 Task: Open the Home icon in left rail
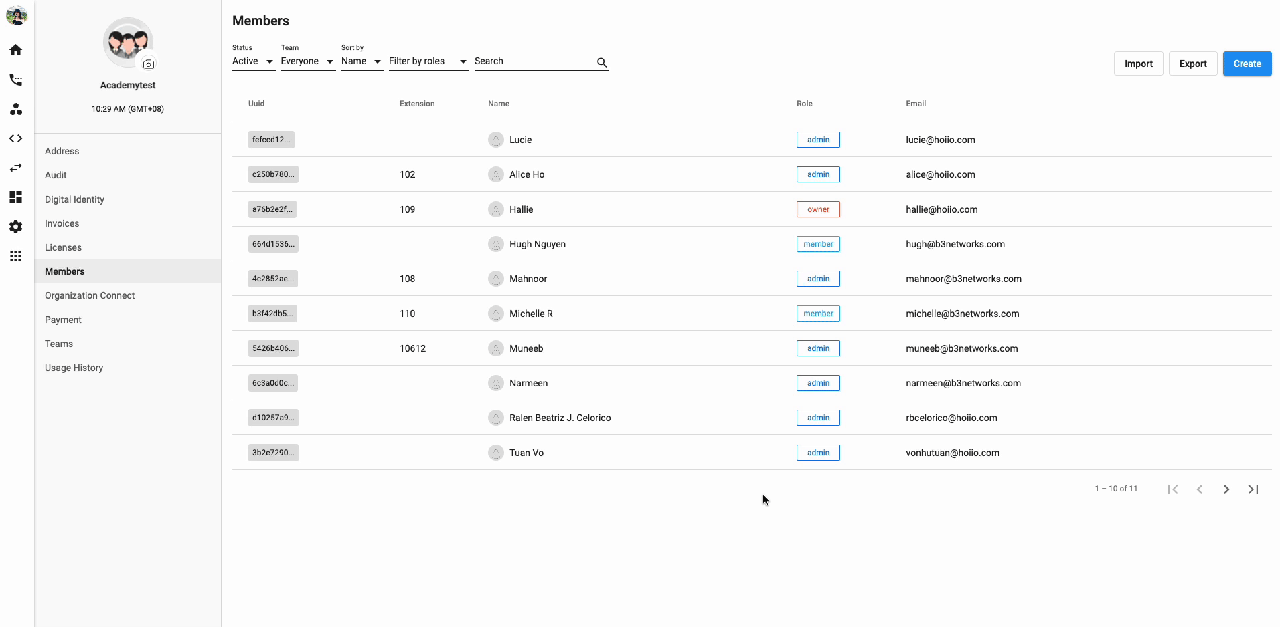15,50
